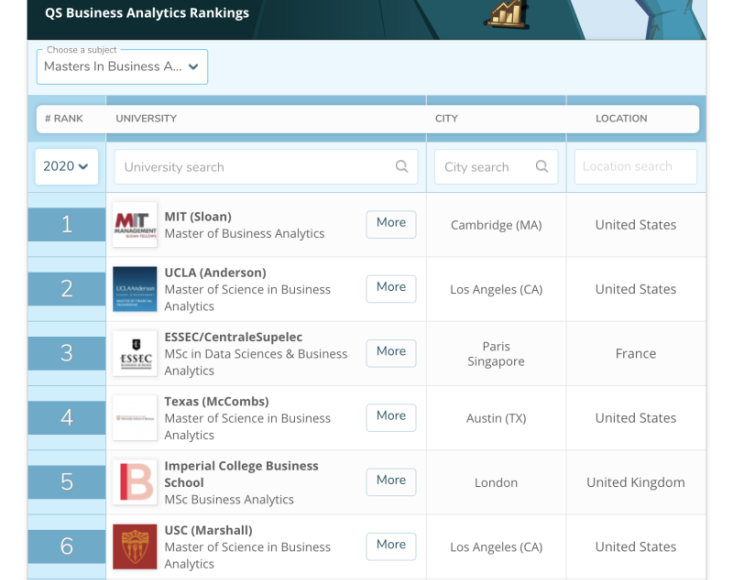
Task: Click the LOCATION column header
Action: click(621, 119)
